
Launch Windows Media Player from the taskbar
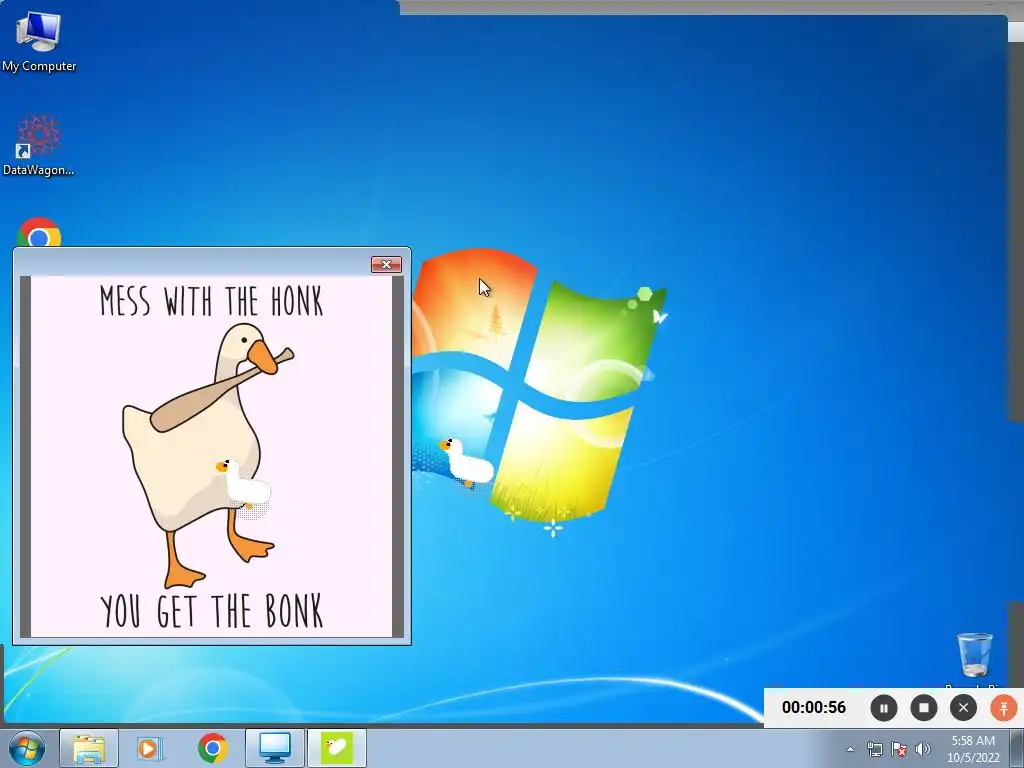(148, 748)
